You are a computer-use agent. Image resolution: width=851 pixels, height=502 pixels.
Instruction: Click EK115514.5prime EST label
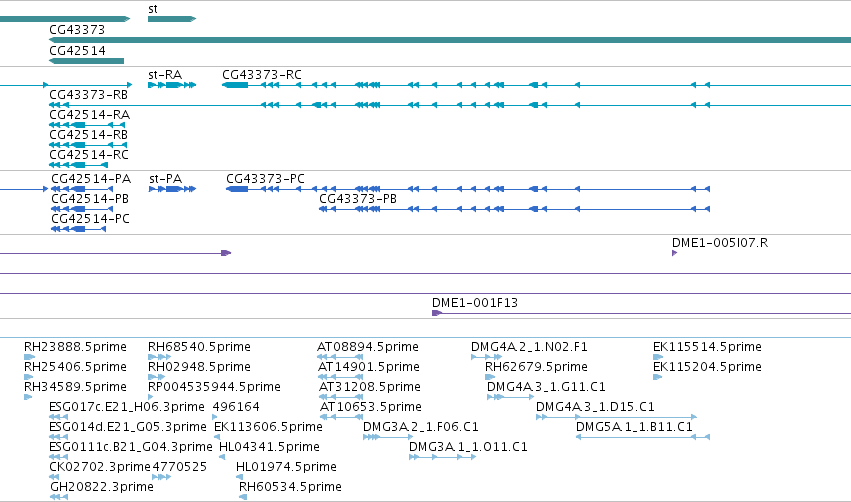(707, 347)
